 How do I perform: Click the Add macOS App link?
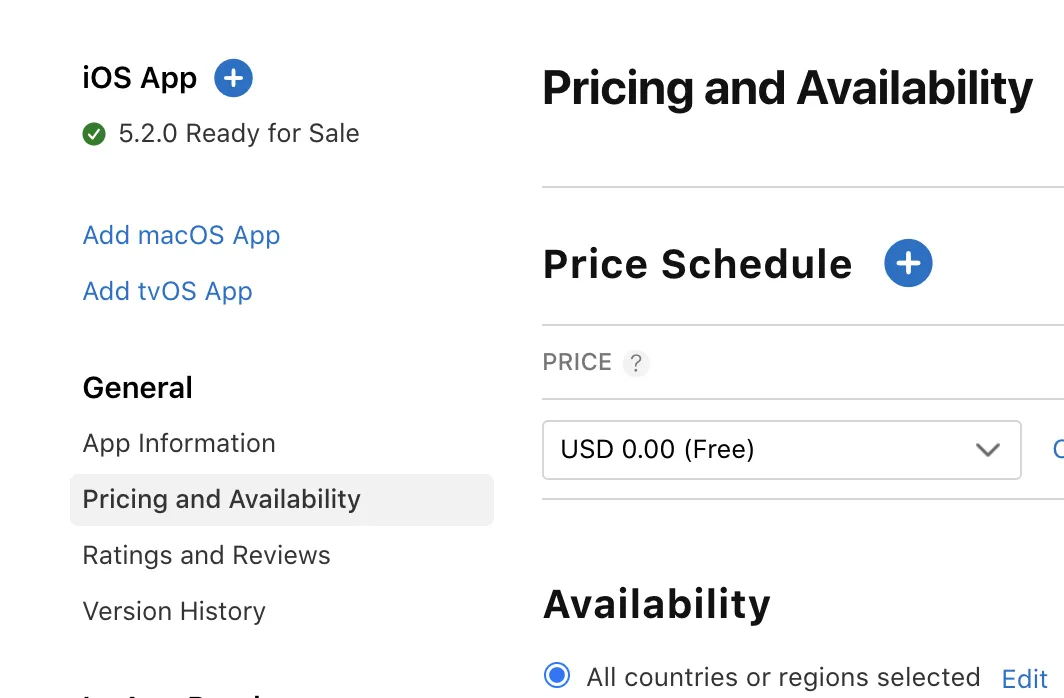[x=181, y=235]
